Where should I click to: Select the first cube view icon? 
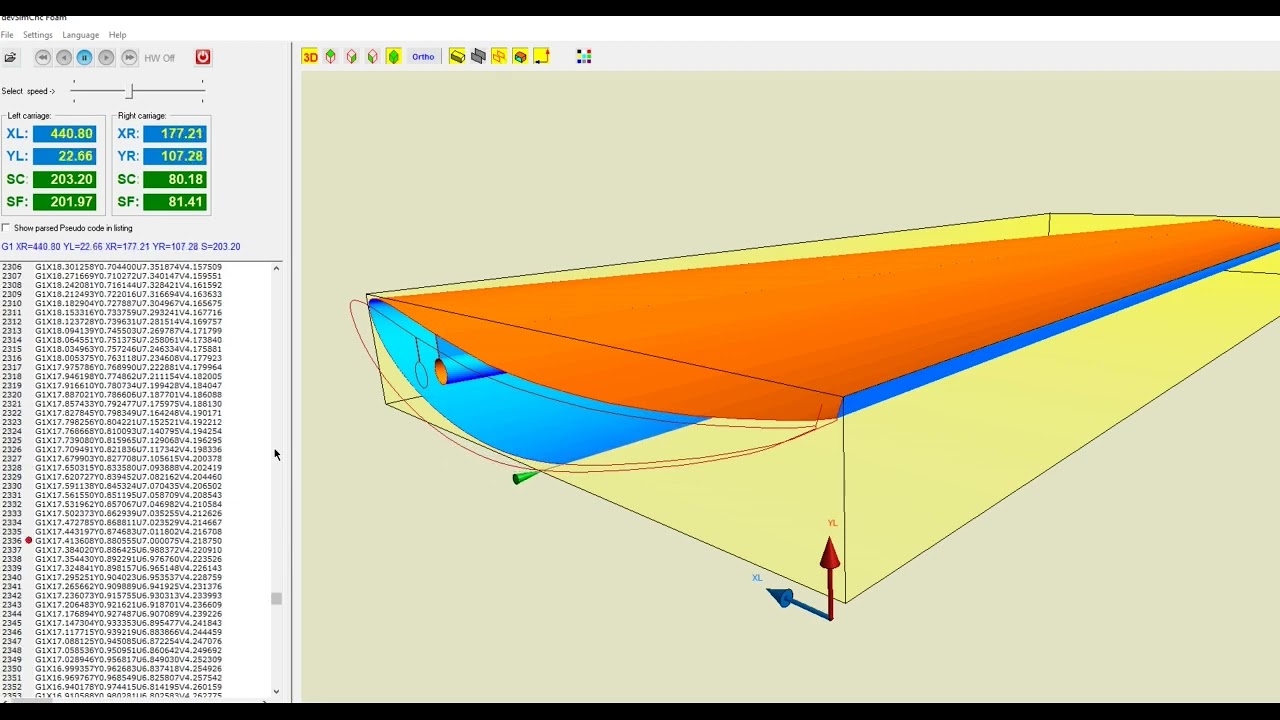click(x=331, y=57)
